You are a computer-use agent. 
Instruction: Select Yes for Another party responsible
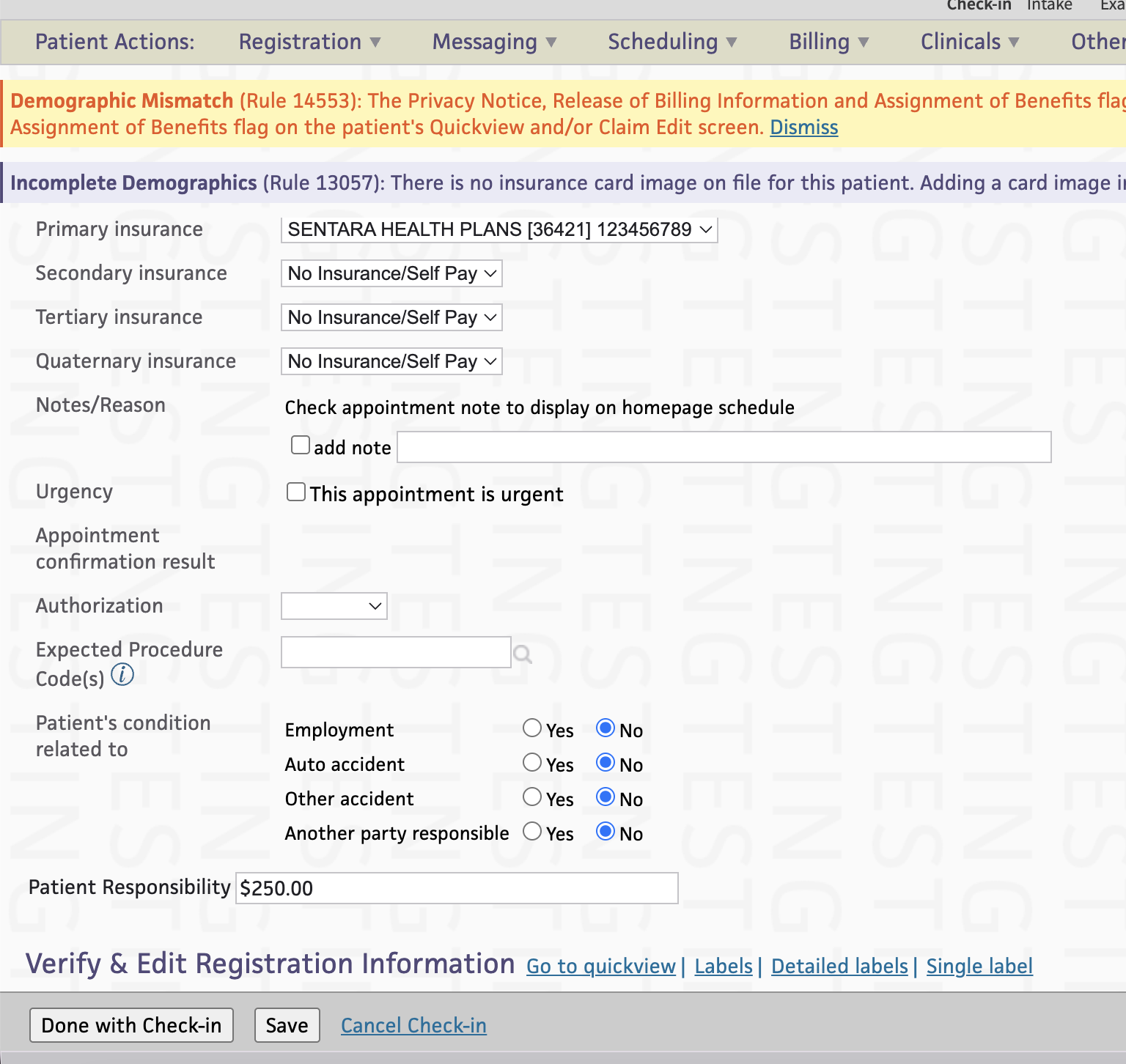tap(532, 831)
